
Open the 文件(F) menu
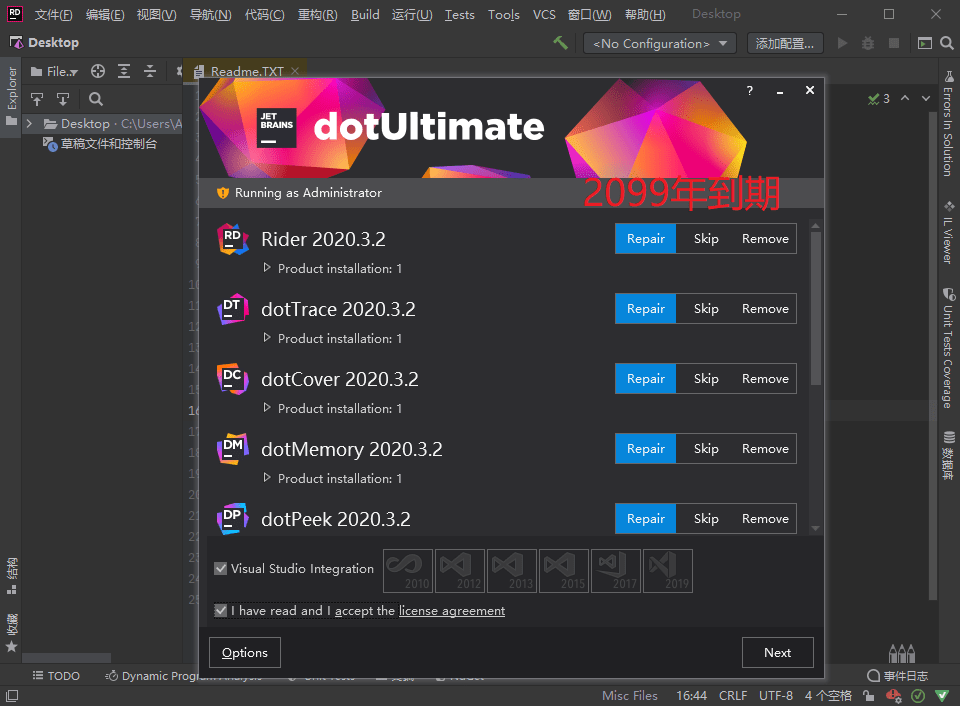tap(53, 15)
